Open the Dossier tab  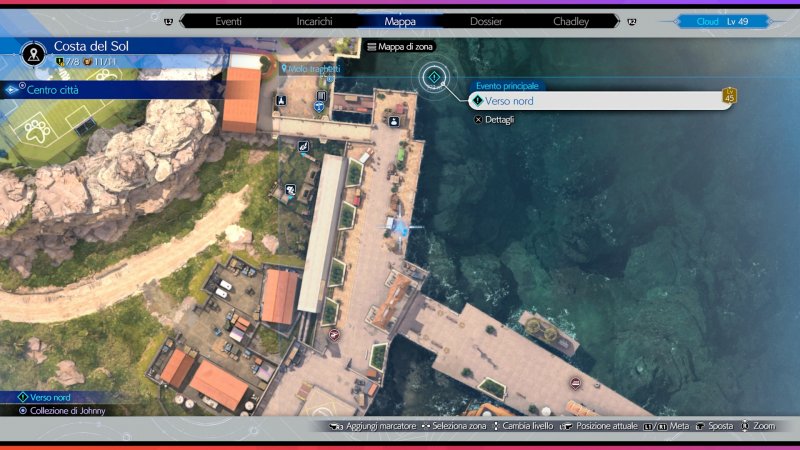point(486,20)
